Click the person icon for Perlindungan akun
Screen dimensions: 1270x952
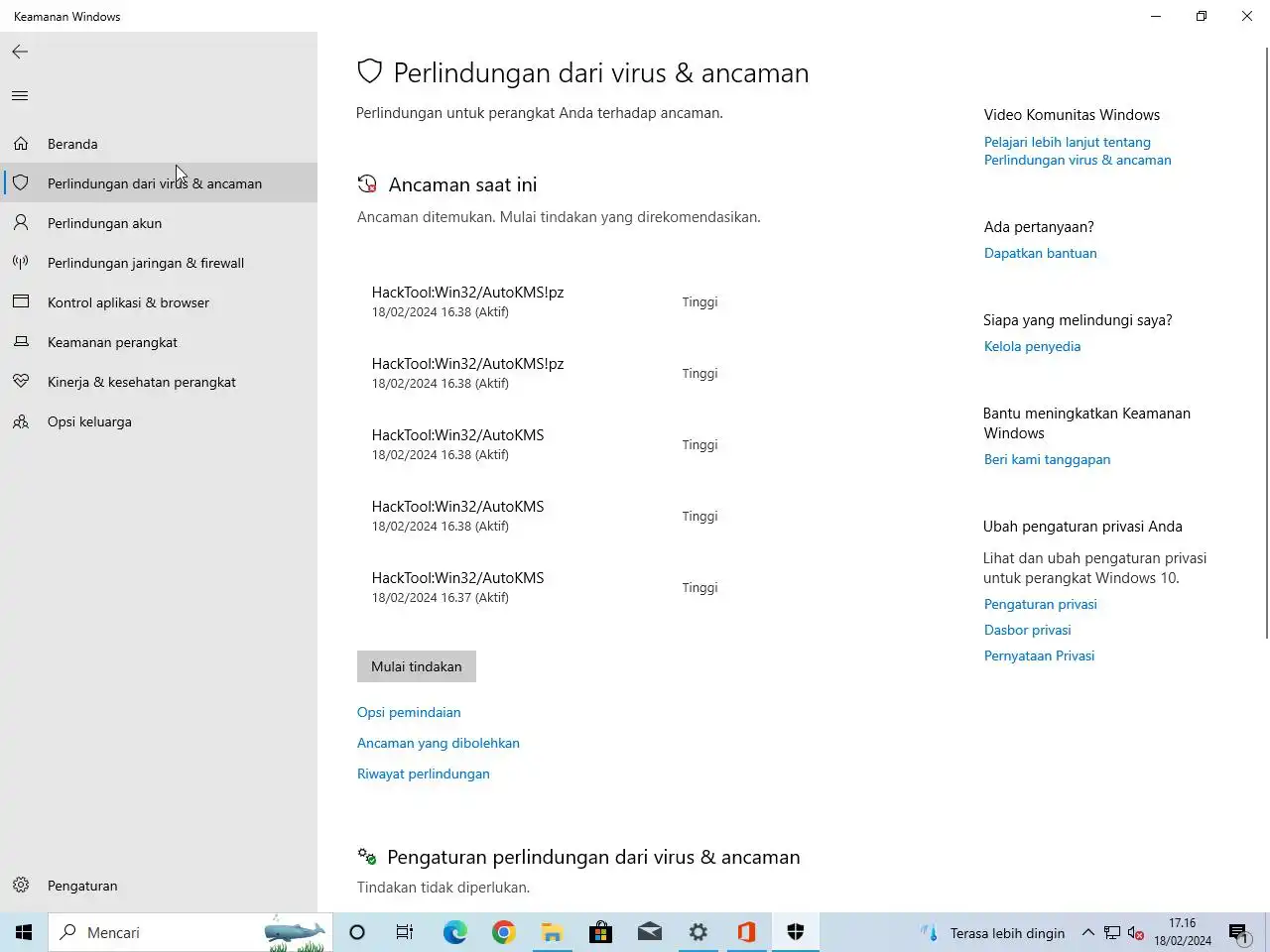point(21,223)
